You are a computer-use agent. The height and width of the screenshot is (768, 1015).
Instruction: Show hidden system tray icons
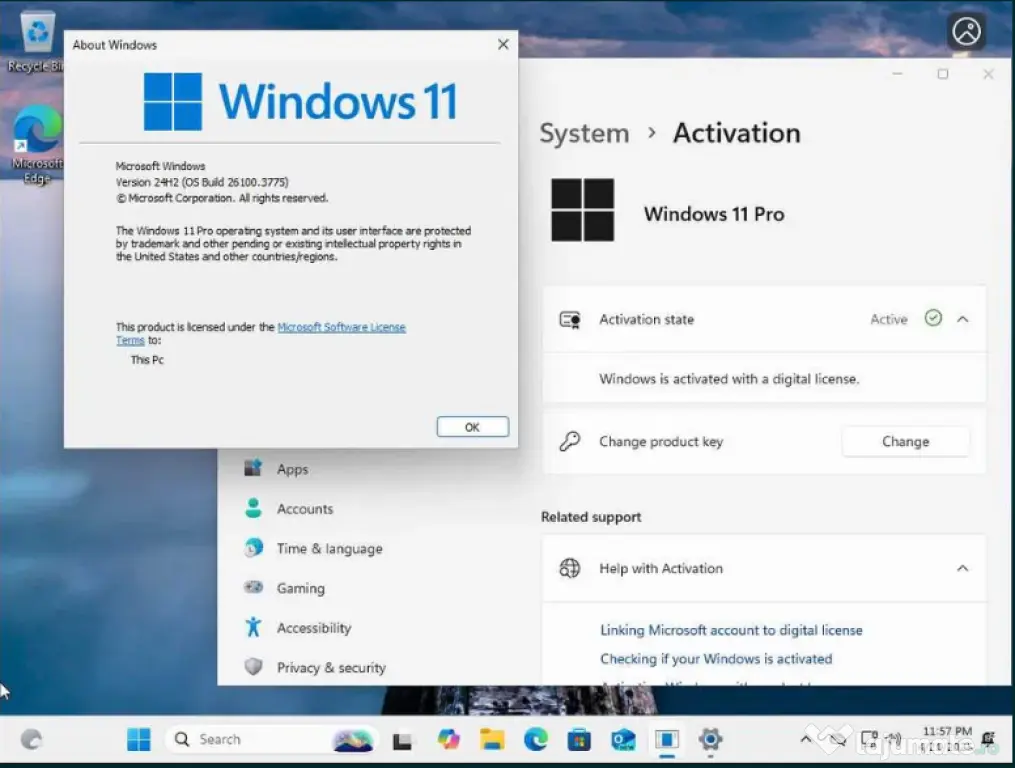coord(806,740)
